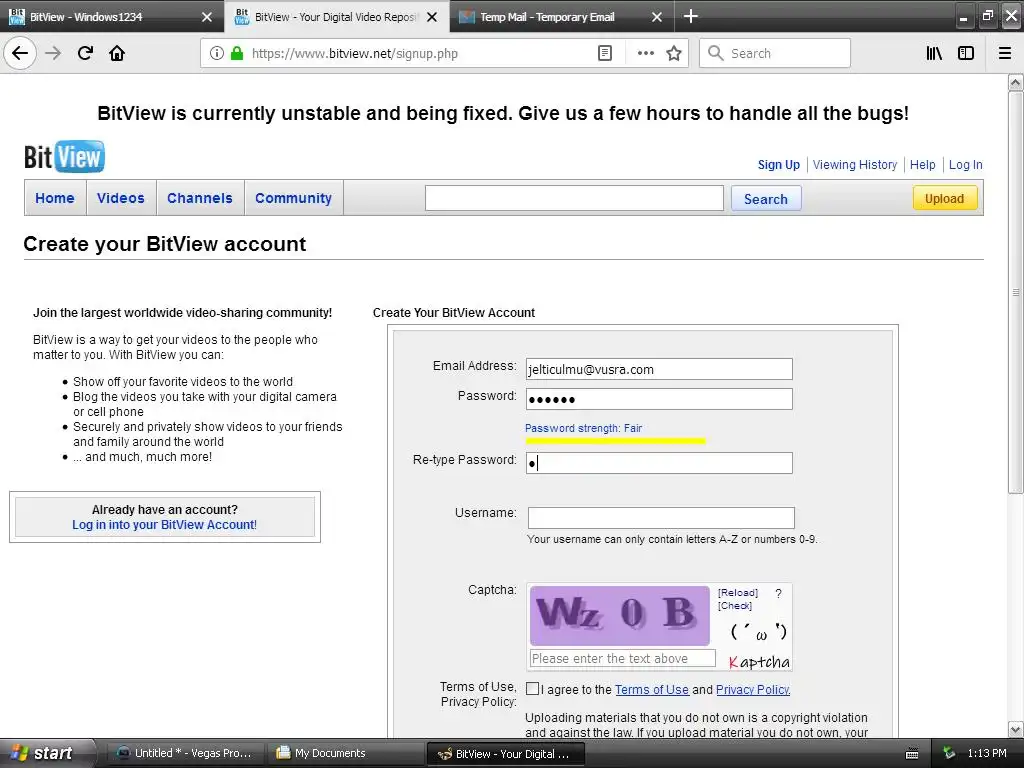The image size is (1024, 768).
Task: Reload the captcha image
Action: click(738, 592)
